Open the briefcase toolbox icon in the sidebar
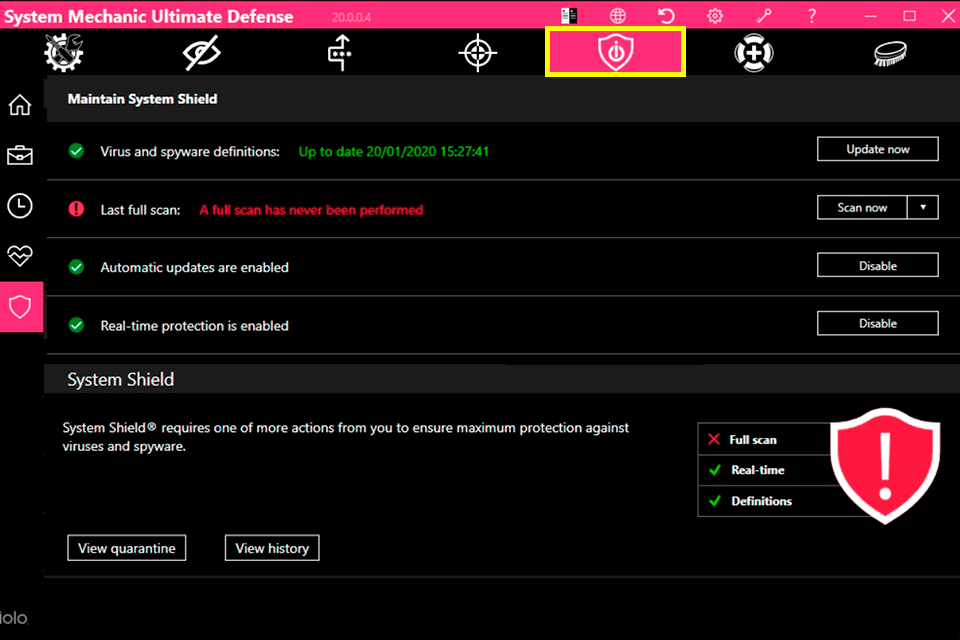Screen dimensions: 960x640 point(19,155)
